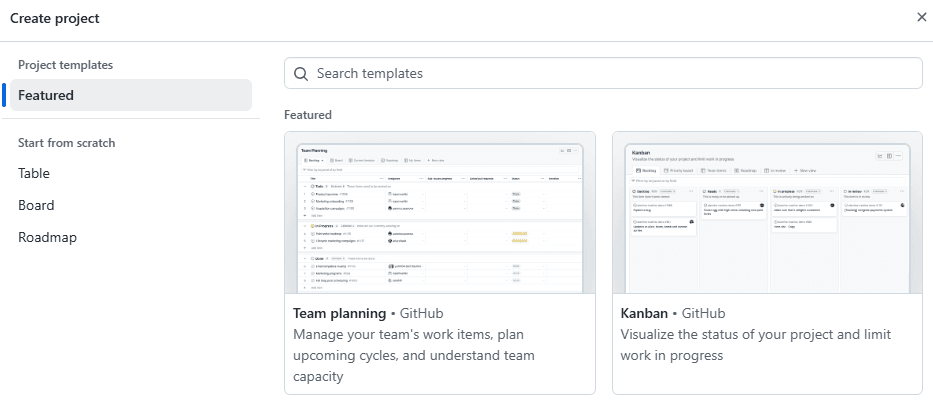Image resolution: width=933 pixels, height=404 pixels.
Task: Click the Project templates label
Action: pos(65,64)
